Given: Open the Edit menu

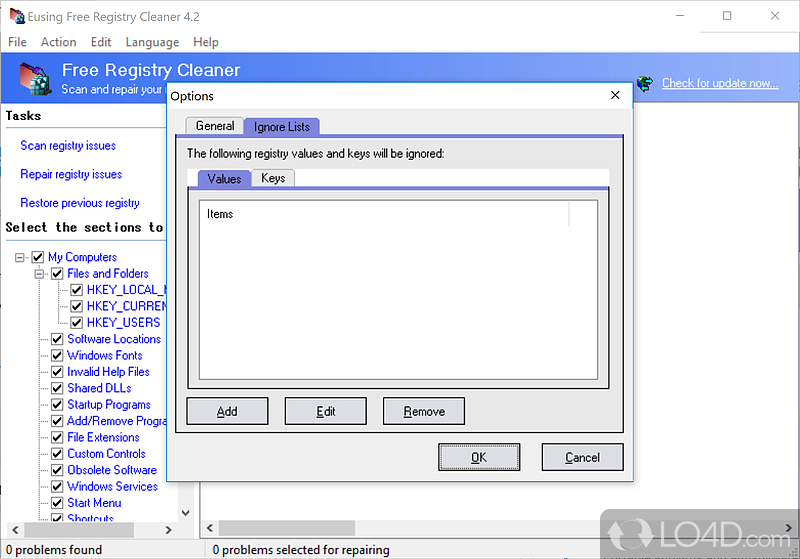Looking at the screenshot, I should (x=101, y=42).
